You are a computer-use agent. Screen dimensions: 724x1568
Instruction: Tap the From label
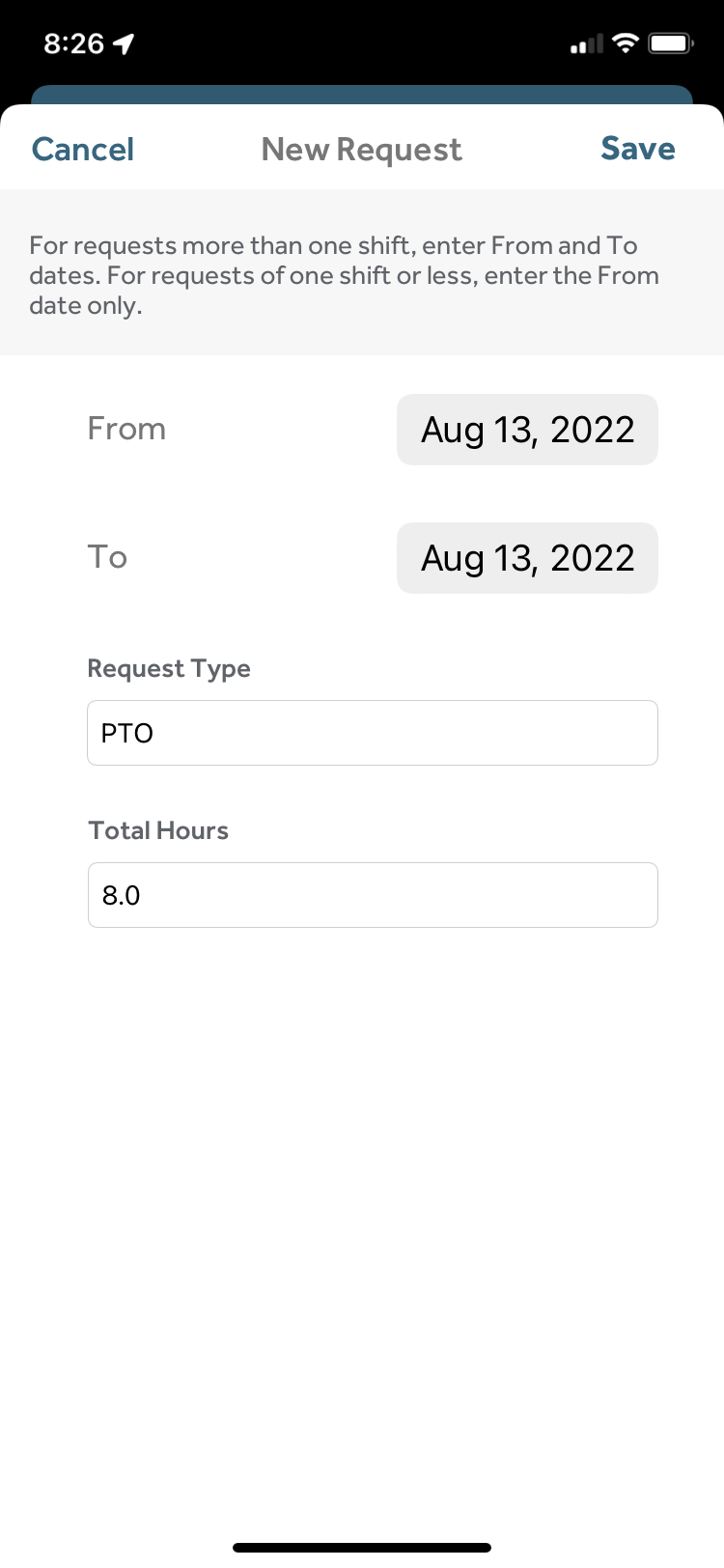point(126,429)
